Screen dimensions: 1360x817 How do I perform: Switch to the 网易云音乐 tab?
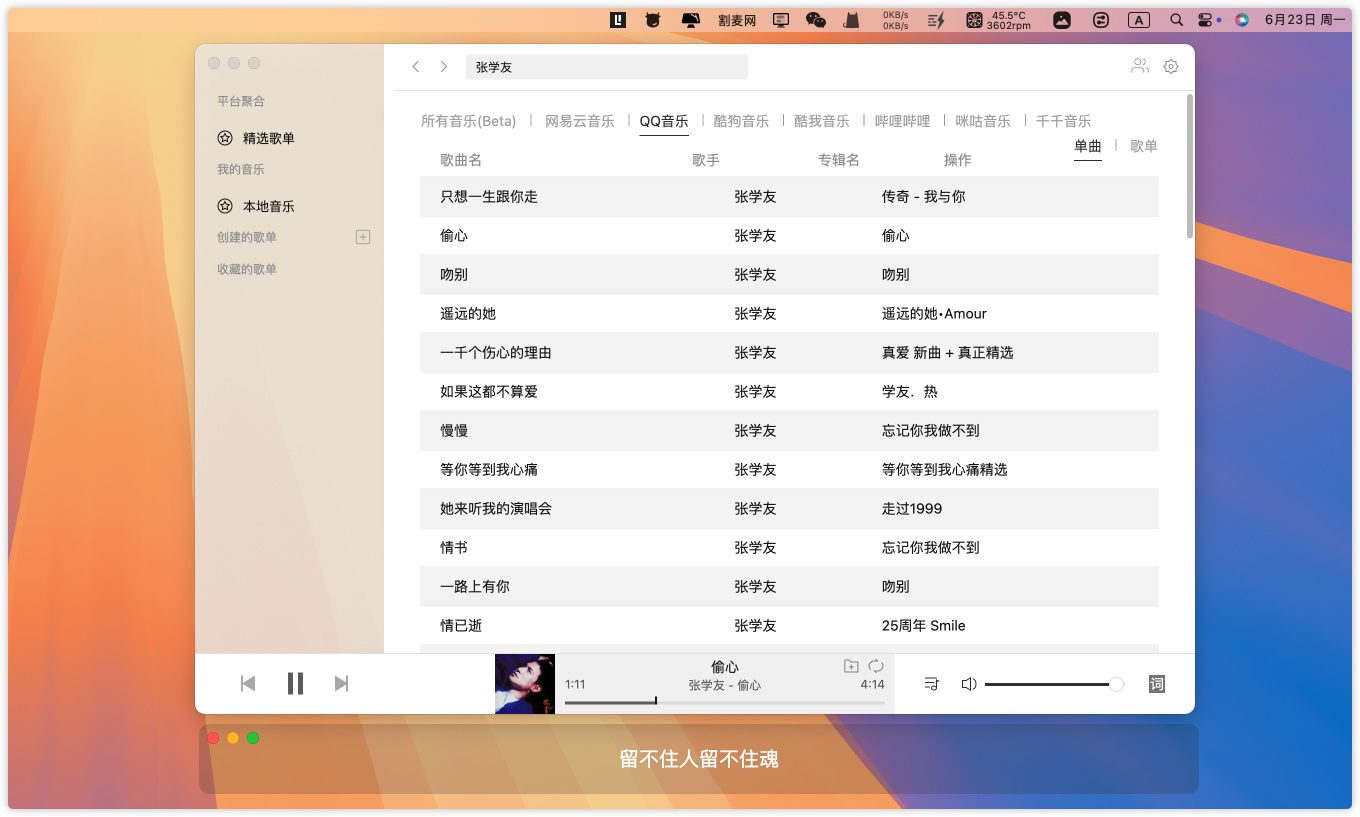click(579, 121)
